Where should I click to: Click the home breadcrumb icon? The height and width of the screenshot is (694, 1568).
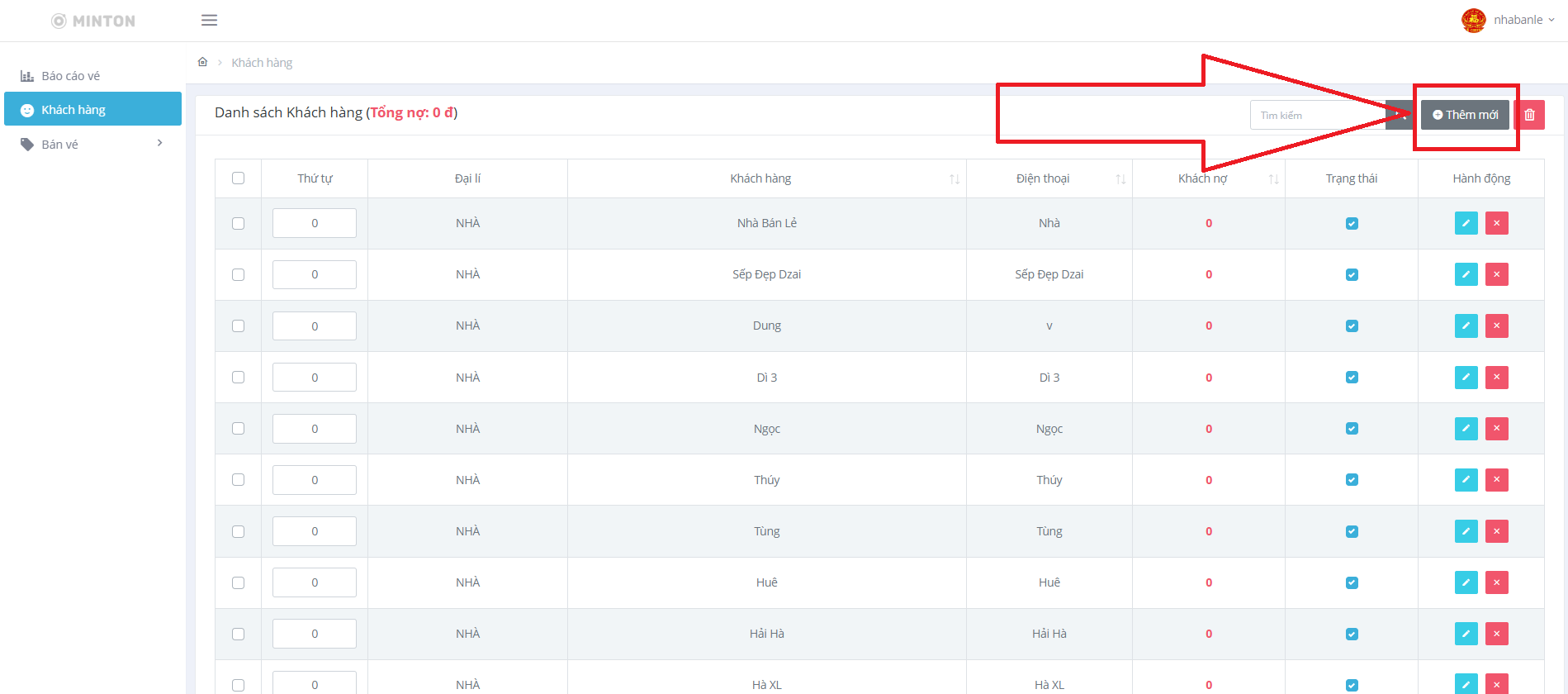[x=202, y=62]
